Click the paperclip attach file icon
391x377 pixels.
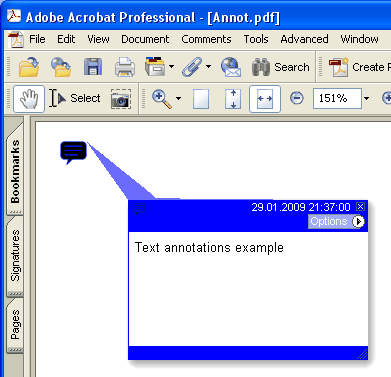pyautogui.click(x=192, y=67)
